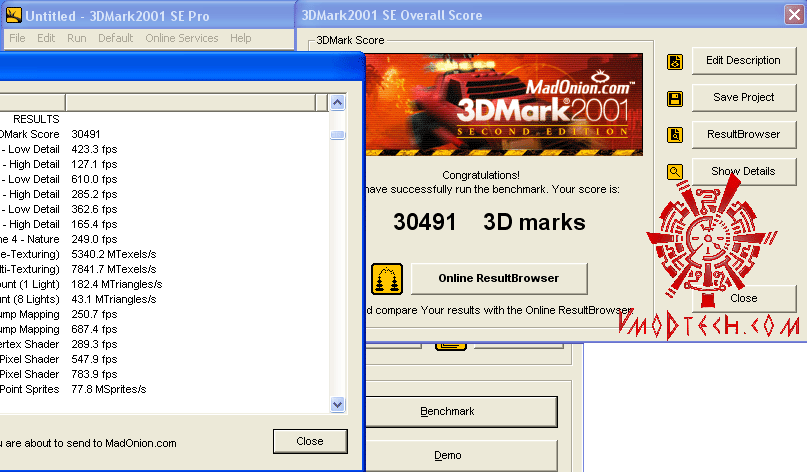Click the RESULTS heading row
807x472 pixels.
[165, 119]
